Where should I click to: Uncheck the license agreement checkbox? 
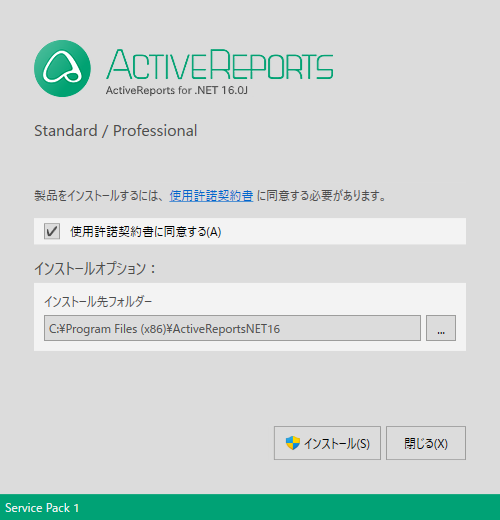click(x=52, y=231)
